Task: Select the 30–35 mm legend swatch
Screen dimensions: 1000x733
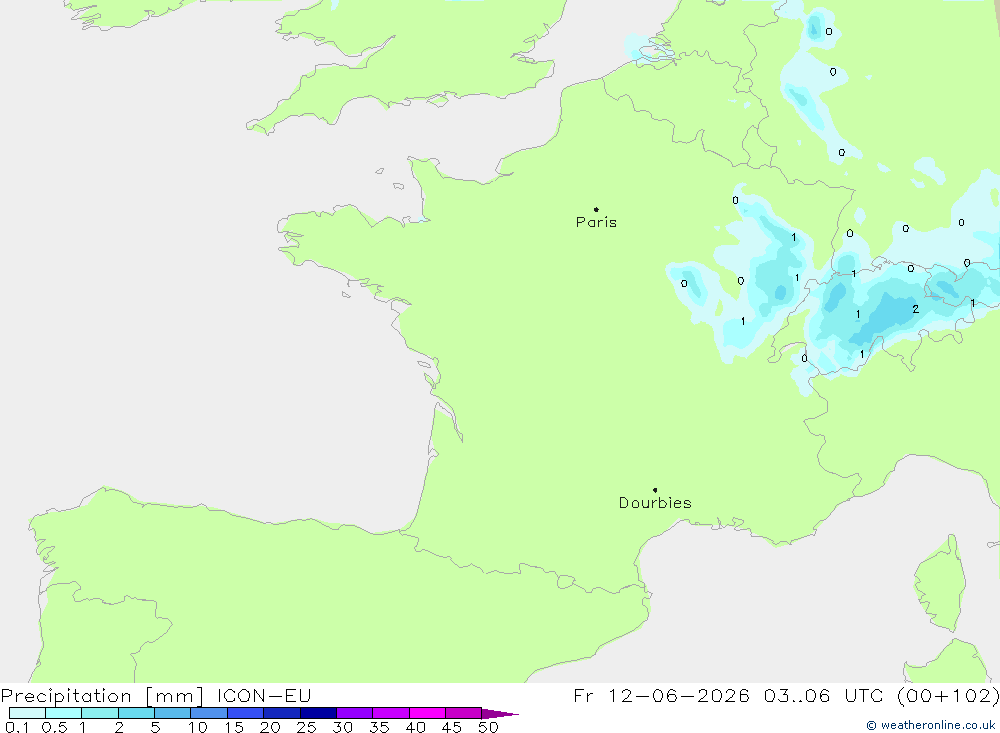Action: click(x=355, y=713)
